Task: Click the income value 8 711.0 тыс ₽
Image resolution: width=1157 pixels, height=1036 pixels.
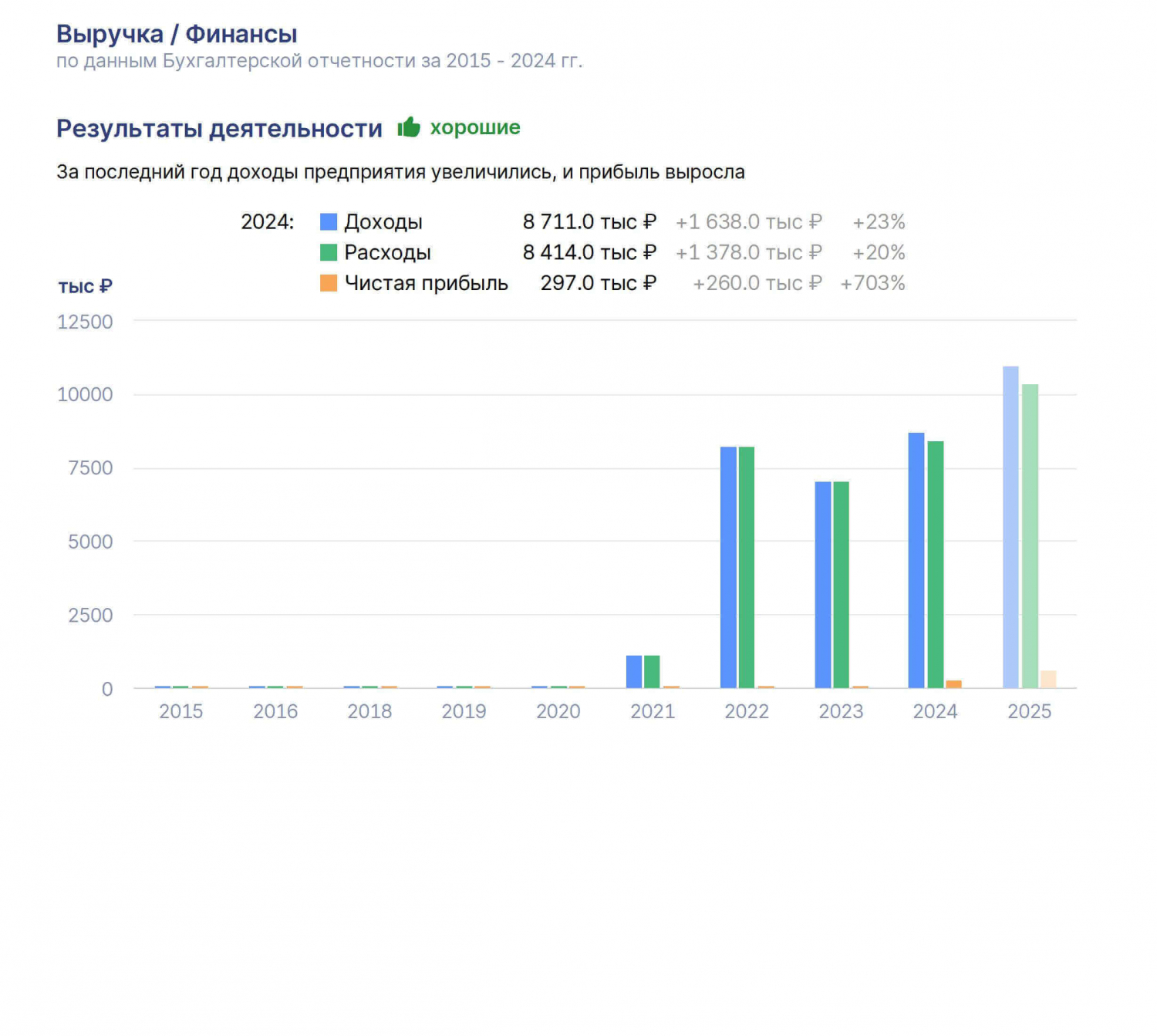Action: click(589, 222)
